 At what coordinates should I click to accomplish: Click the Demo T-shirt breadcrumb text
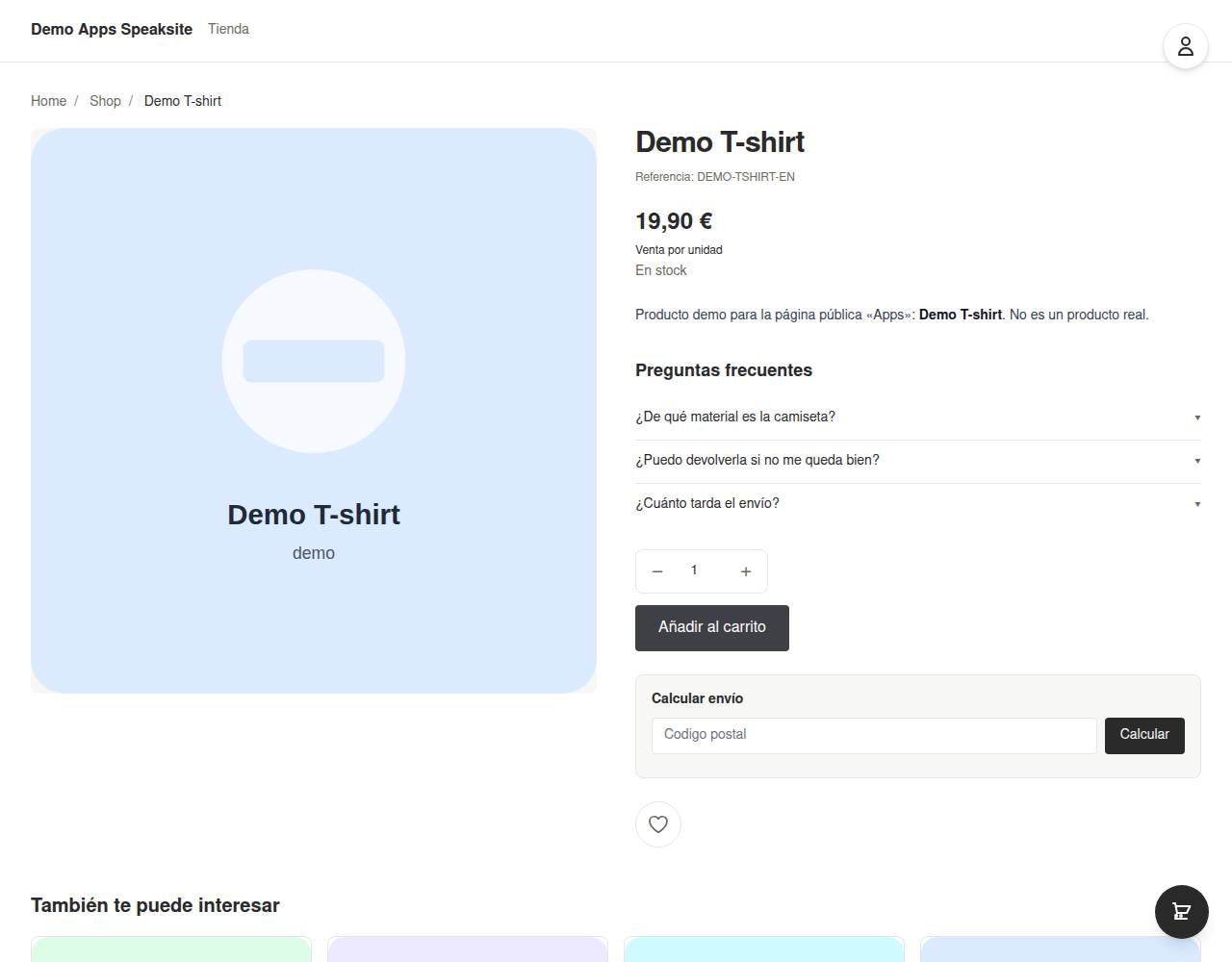(183, 101)
